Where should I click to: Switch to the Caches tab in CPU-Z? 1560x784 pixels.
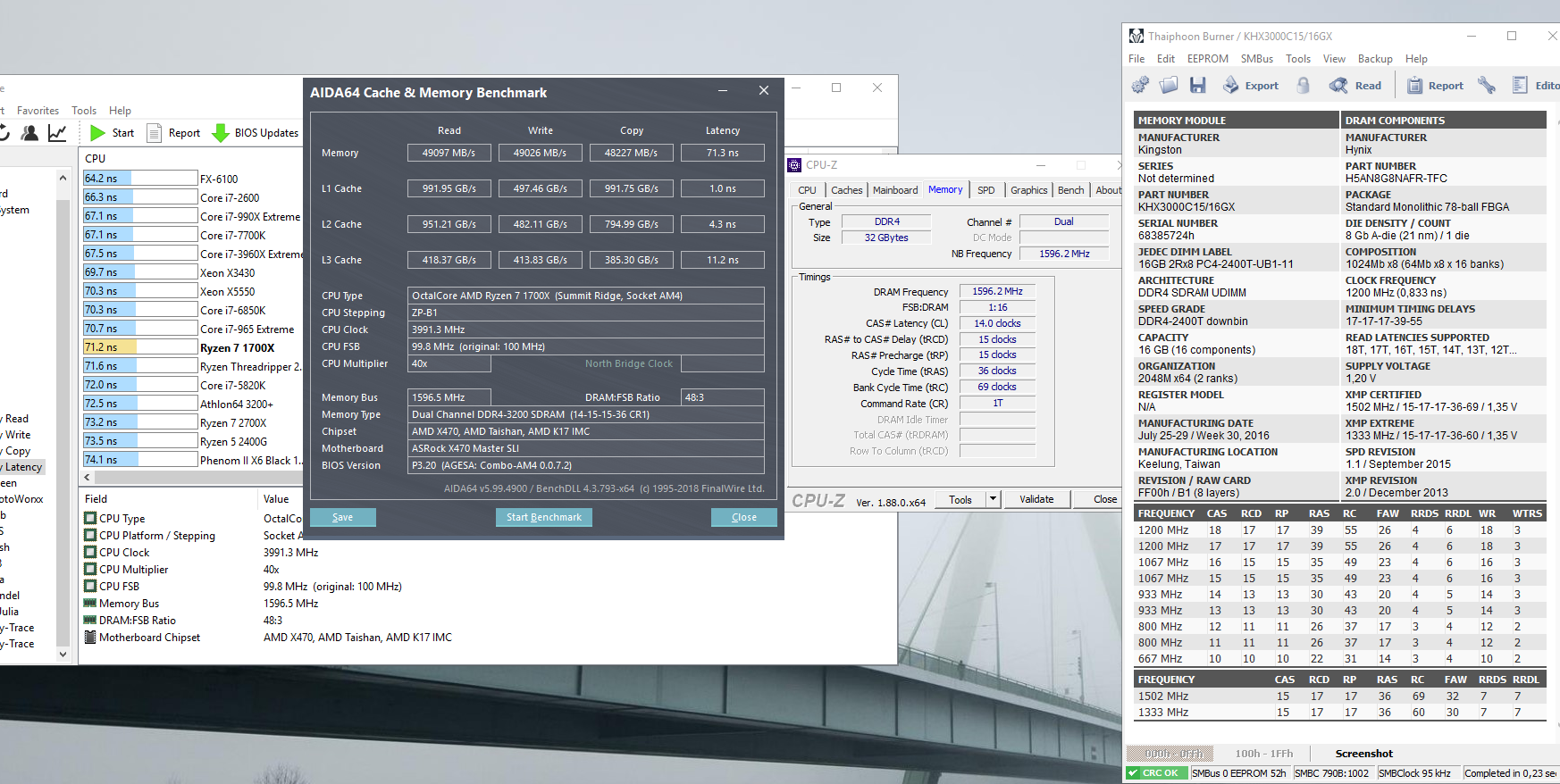point(846,190)
